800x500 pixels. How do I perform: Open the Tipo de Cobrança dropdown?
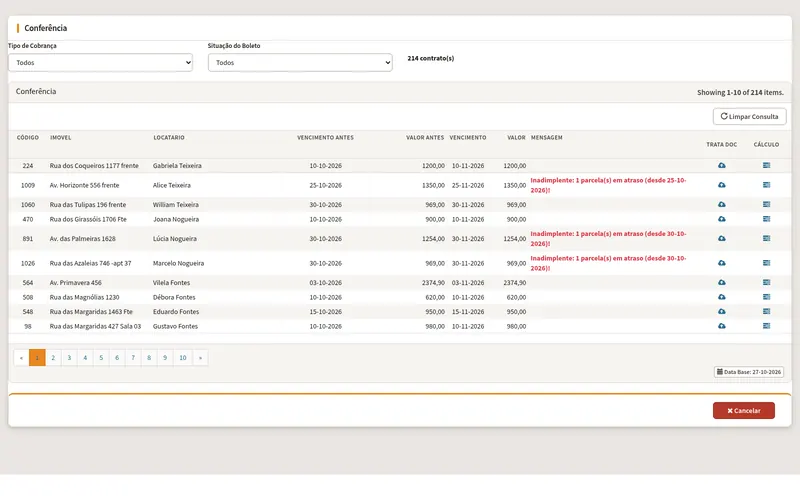click(x=101, y=63)
